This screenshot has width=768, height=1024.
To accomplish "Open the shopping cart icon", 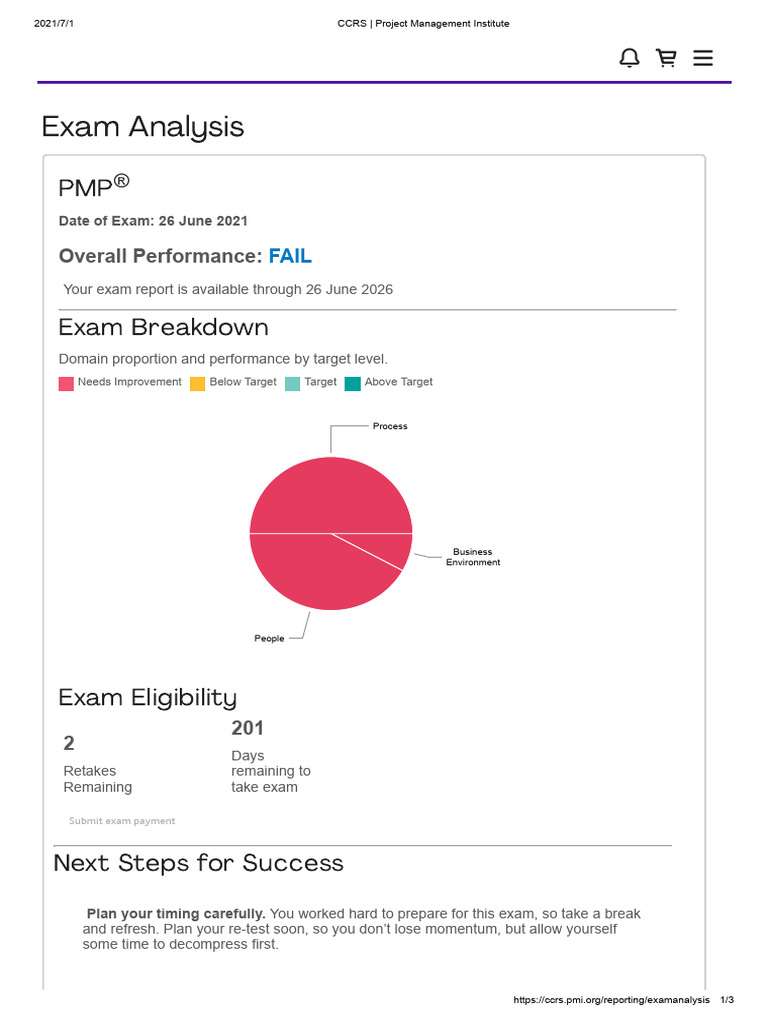I will [666, 58].
